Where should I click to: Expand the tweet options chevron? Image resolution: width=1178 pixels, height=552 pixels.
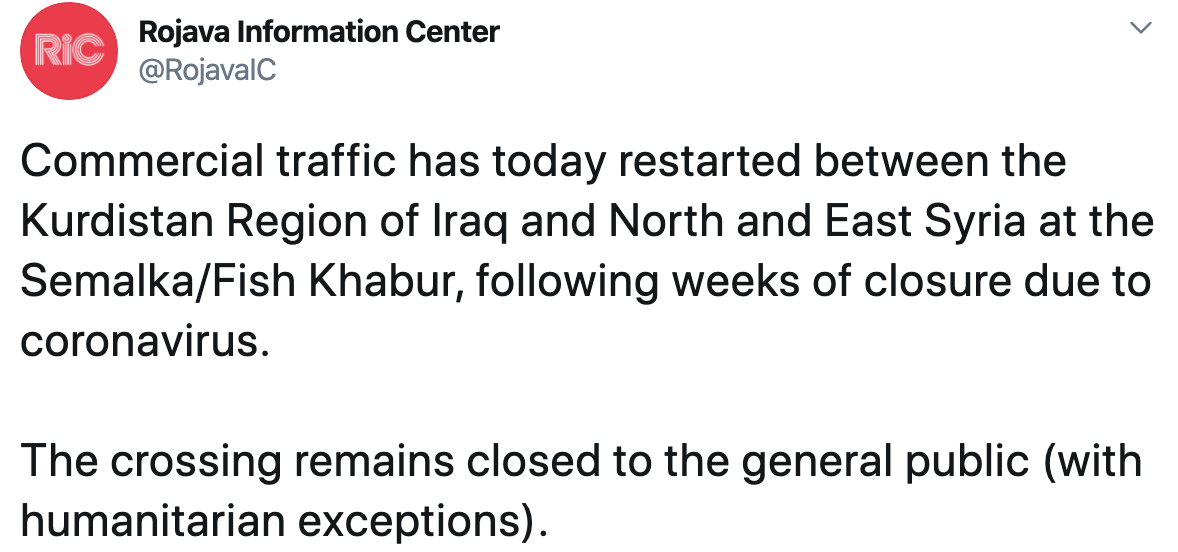click(1140, 29)
